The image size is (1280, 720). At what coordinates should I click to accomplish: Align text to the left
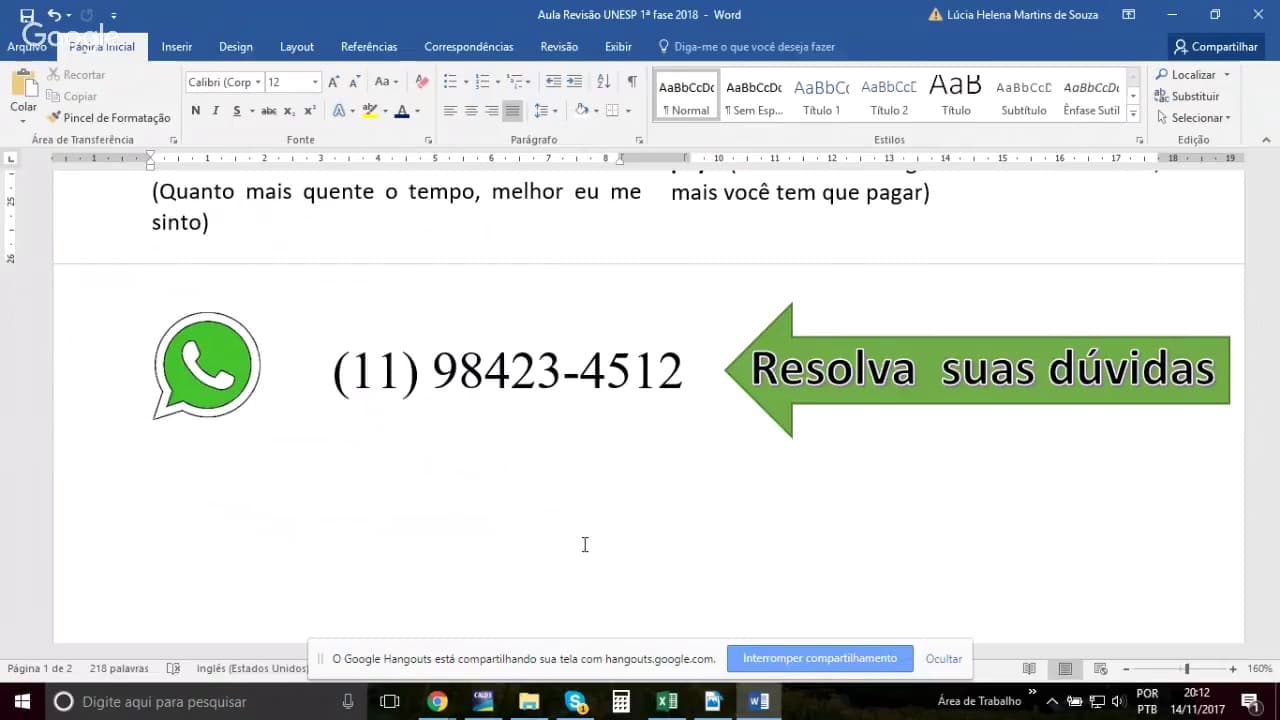(x=450, y=111)
